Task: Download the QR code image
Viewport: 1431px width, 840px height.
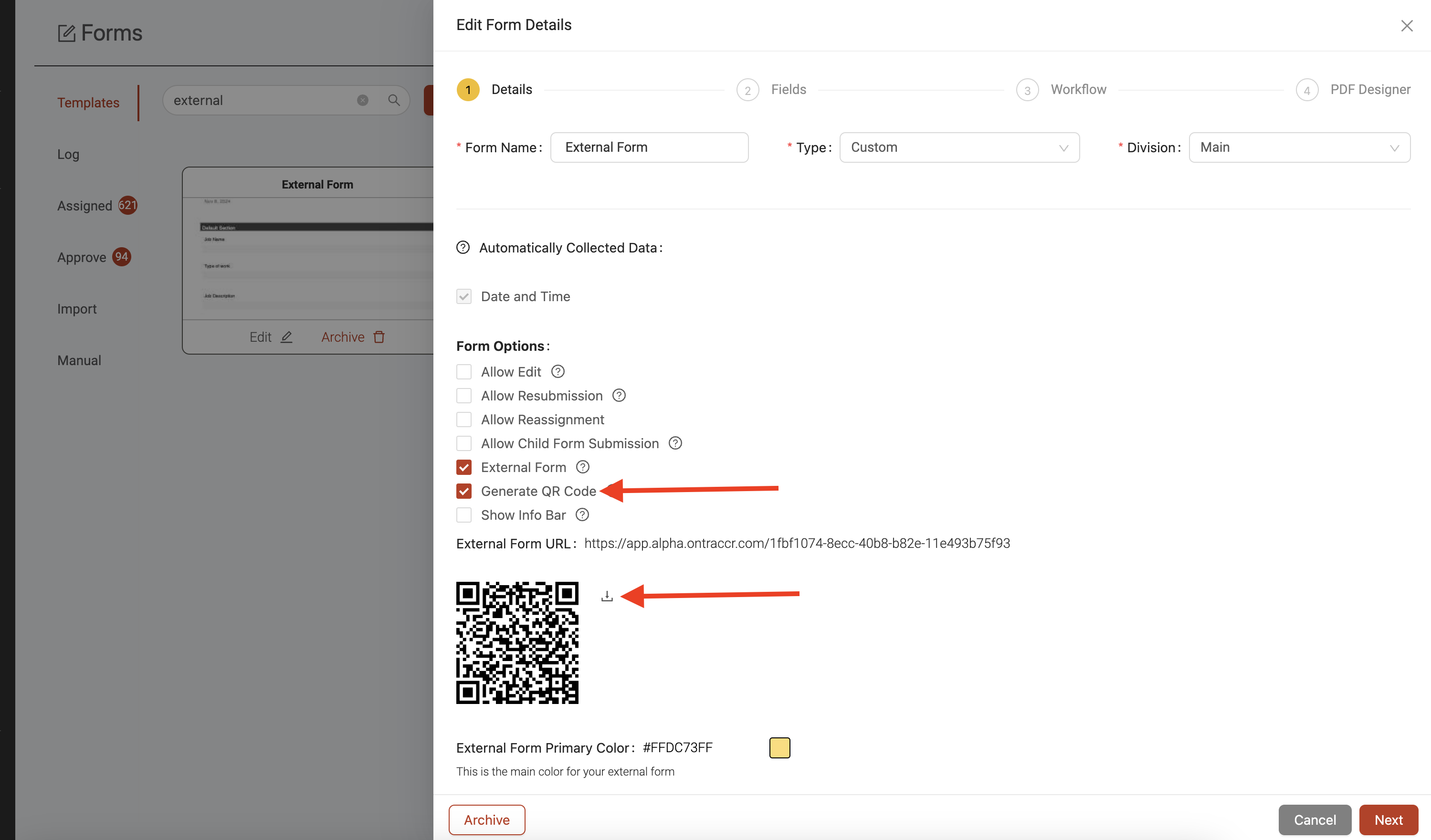Action: point(607,596)
